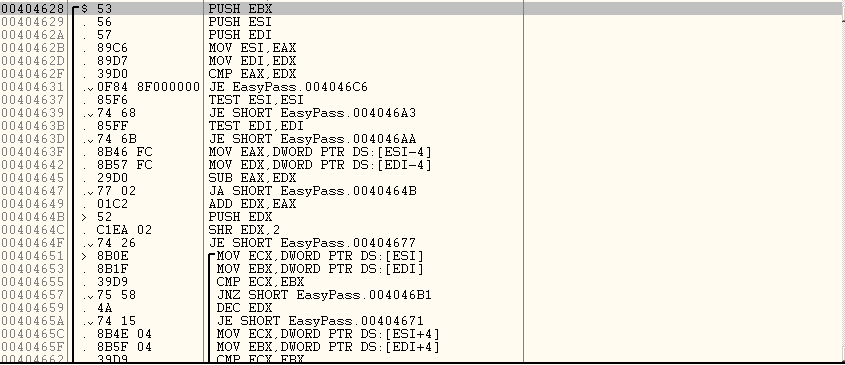Click jump target marker at 0040464B
The image size is (845, 365).
[x=84, y=217]
